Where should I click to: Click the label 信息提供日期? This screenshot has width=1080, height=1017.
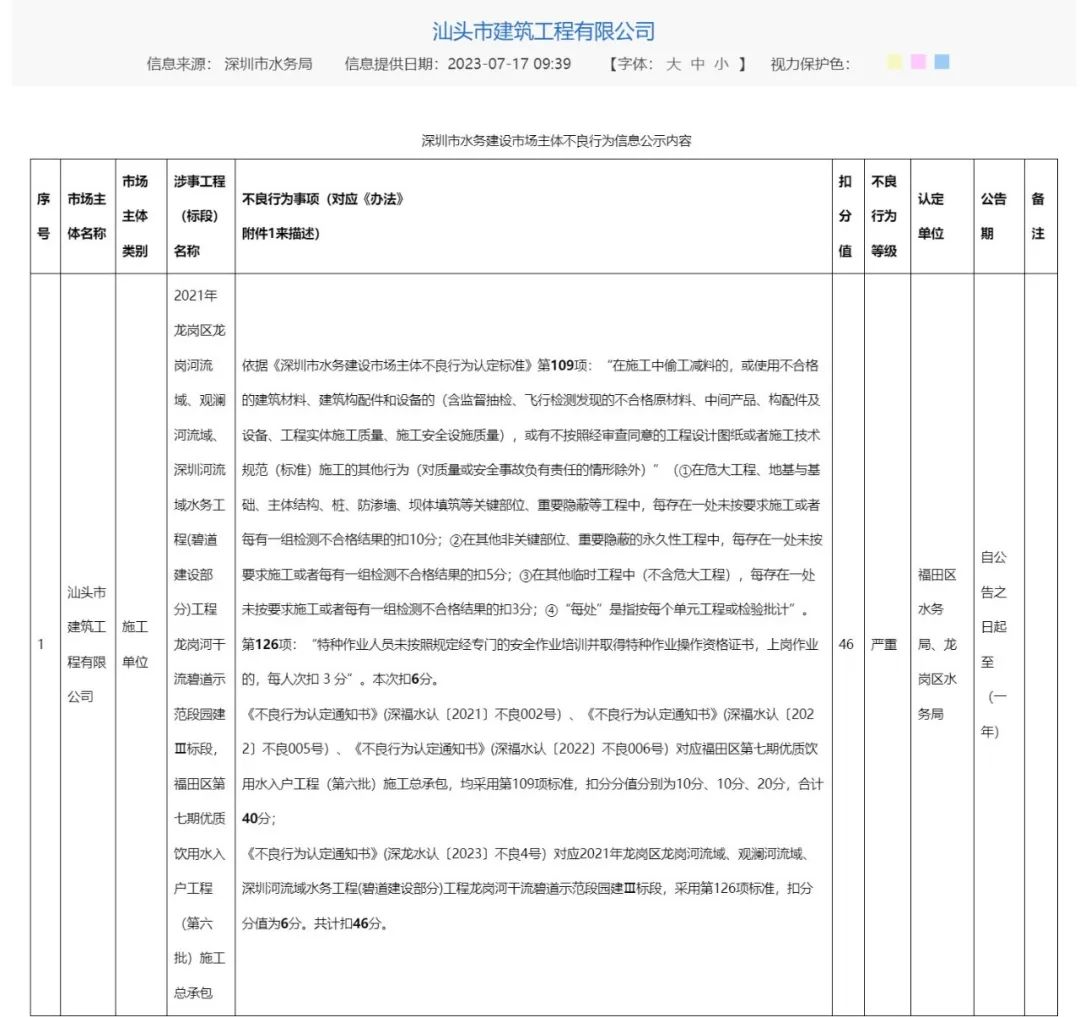(x=393, y=64)
